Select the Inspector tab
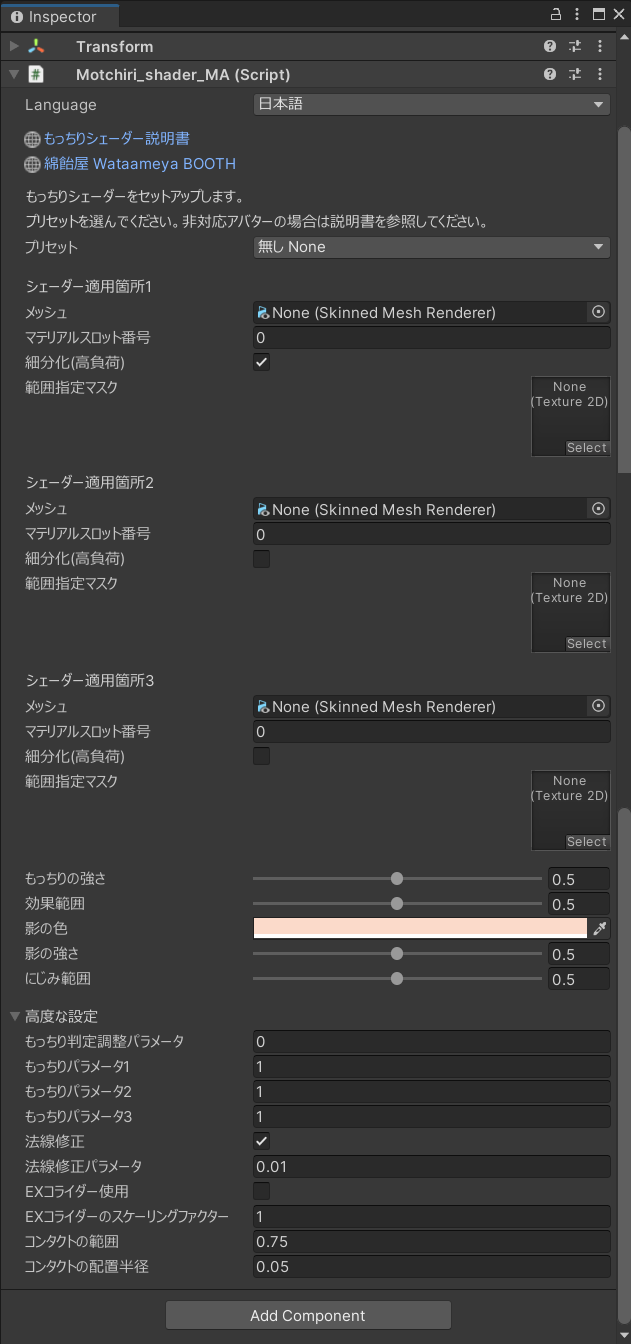631x1344 pixels. point(60,16)
